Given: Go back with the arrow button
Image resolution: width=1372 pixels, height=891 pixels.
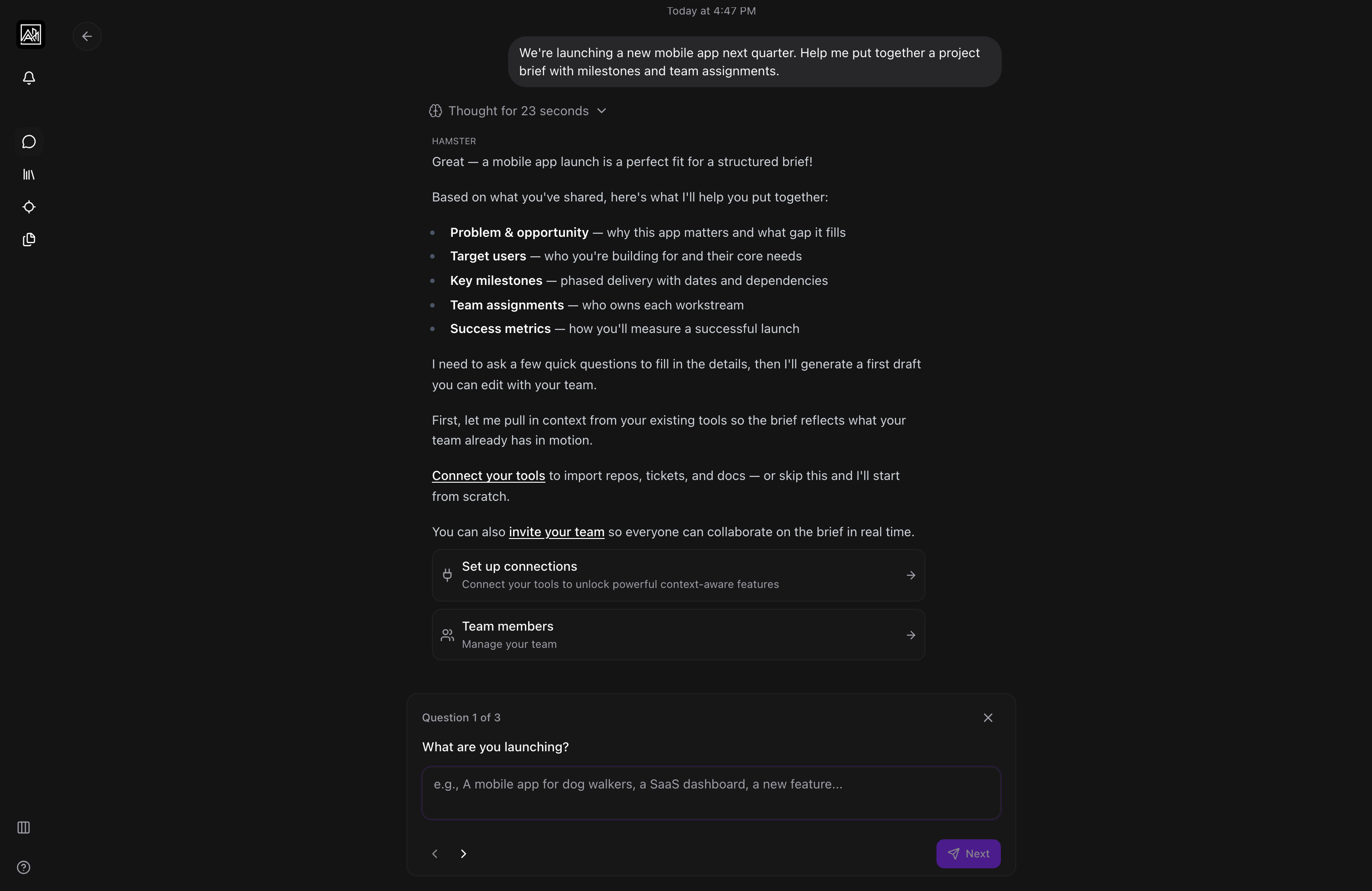Looking at the screenshot, I should pos(87,36).
